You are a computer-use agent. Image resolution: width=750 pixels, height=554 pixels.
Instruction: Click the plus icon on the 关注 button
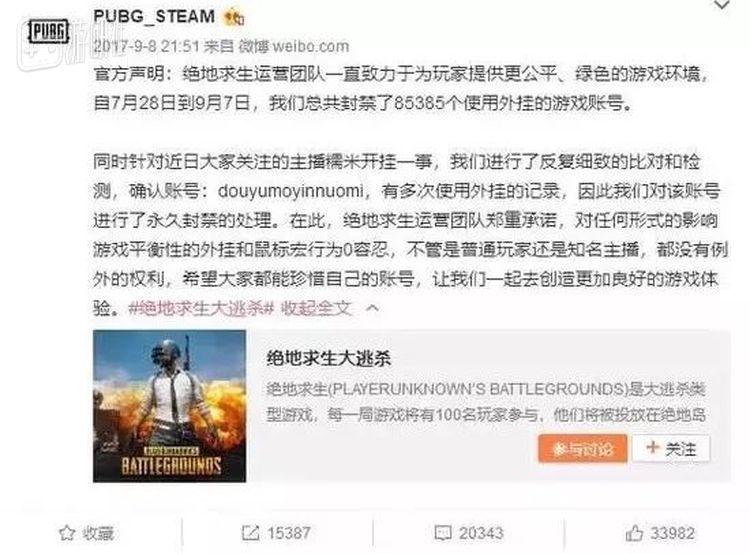(x=652, y=448)
